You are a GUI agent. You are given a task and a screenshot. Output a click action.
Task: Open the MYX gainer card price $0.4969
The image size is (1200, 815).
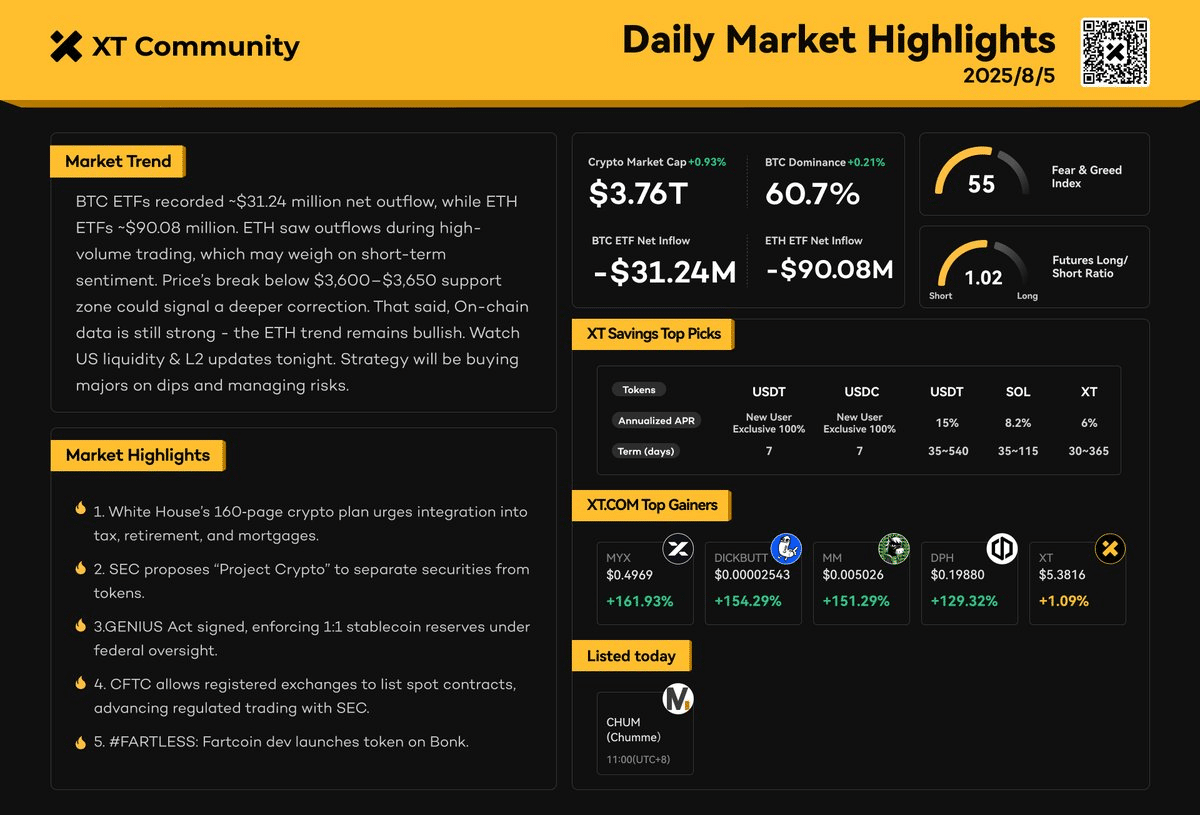click(x=630, y=575)
